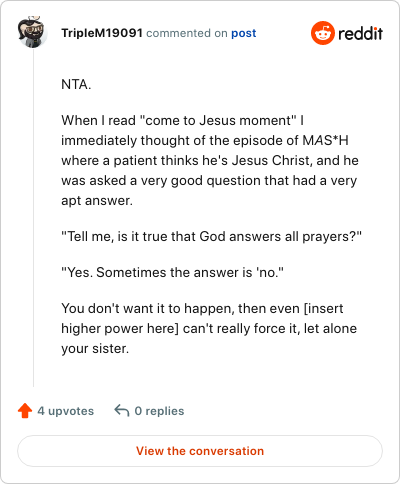The width and height of the screenshot is (400, 484).
Task: Click the paragraph starting "When I read"
Action: click(210, 160)
